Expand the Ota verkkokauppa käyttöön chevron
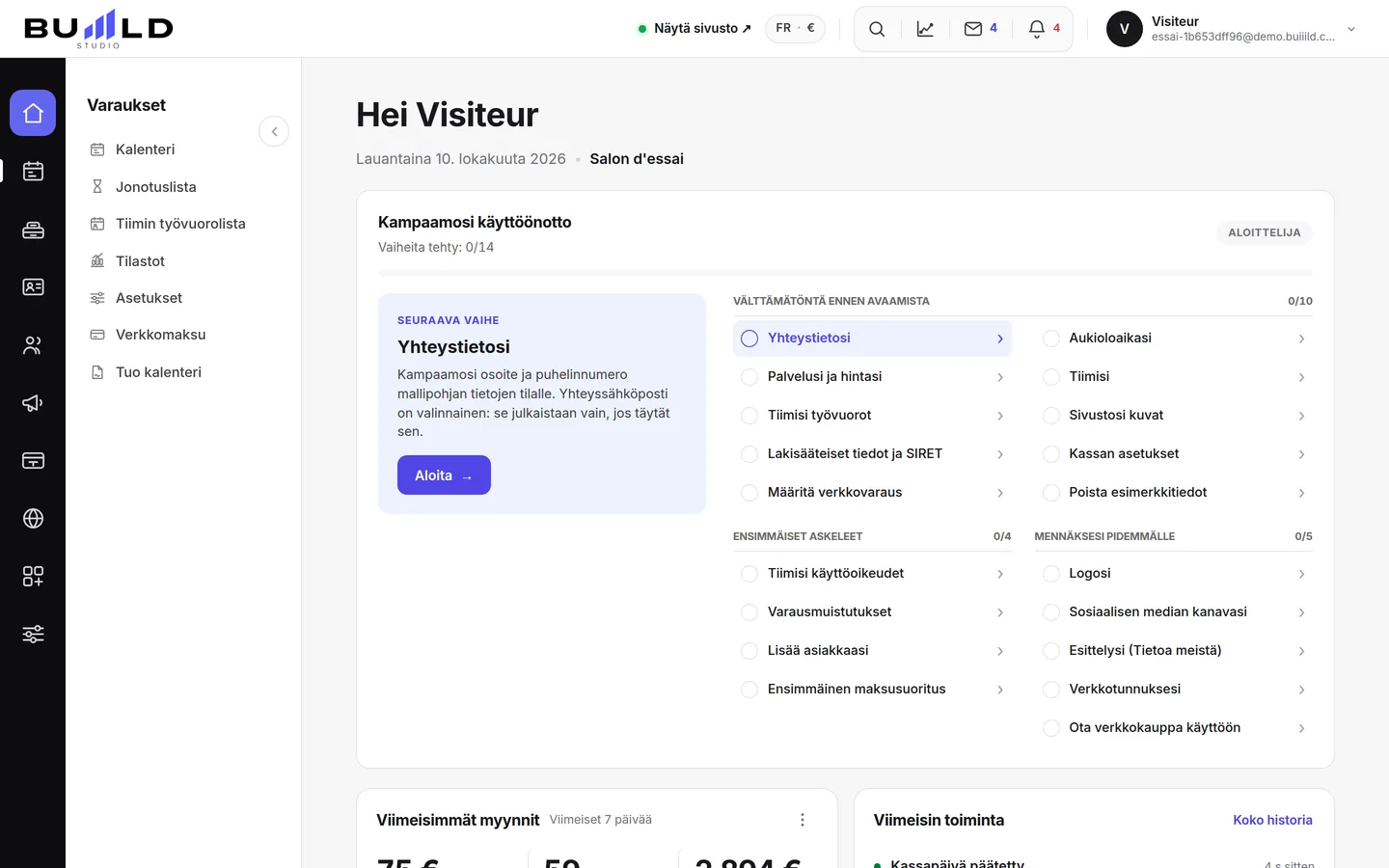The image size is (1389, 868). click(1301, 728)
